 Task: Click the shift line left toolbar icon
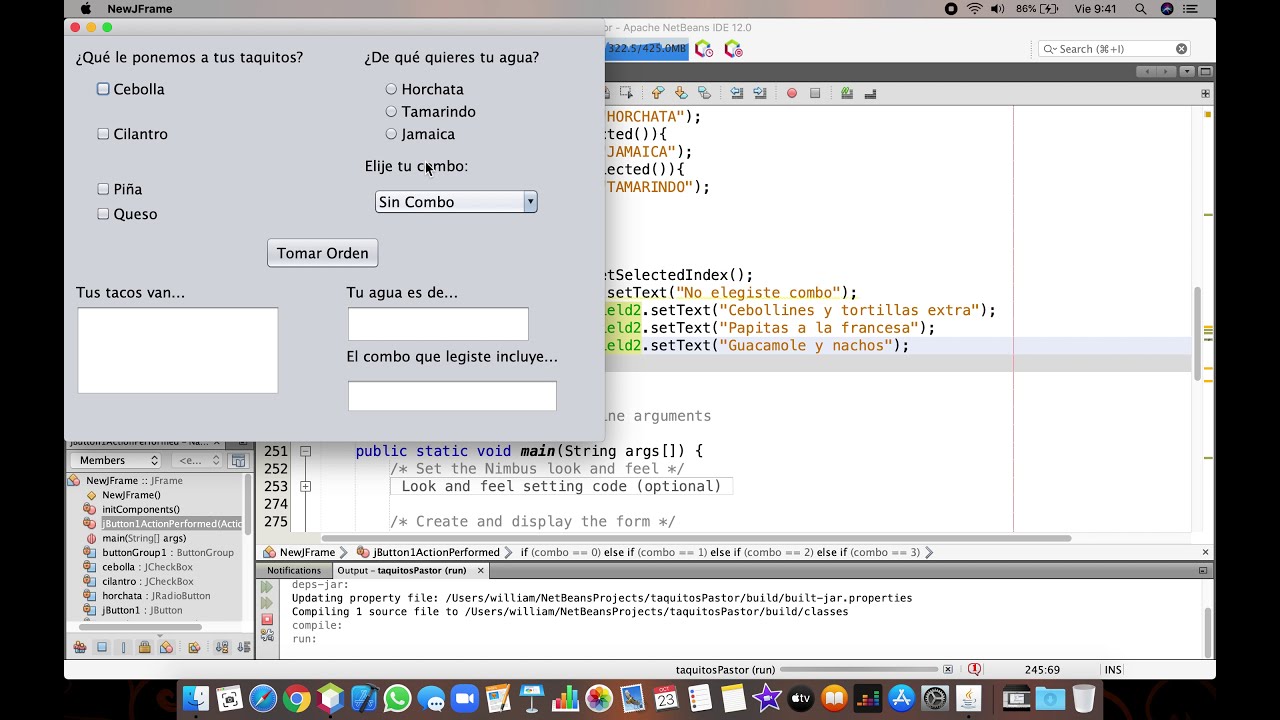click(x=737, y=93)
